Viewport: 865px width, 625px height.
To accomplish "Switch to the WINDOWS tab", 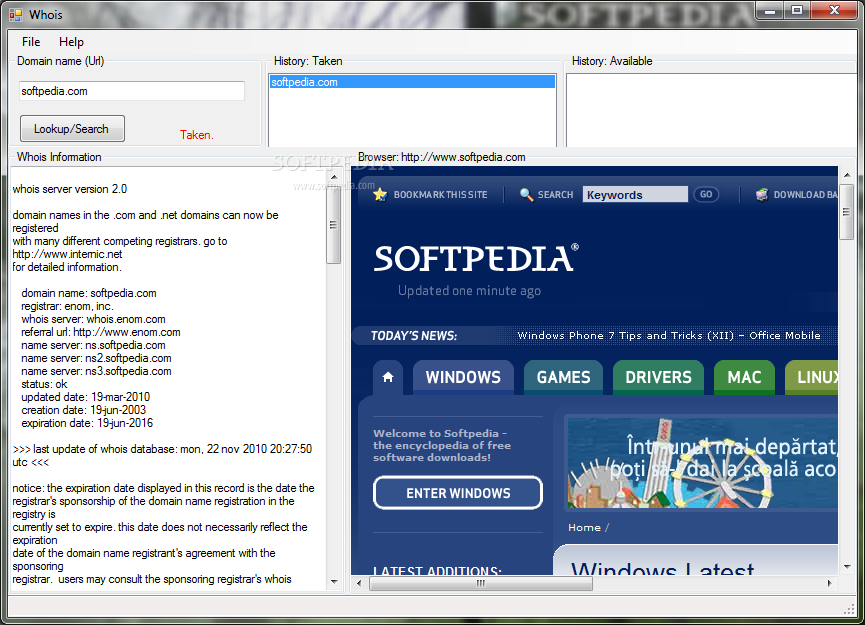I will tap(463, 377).
